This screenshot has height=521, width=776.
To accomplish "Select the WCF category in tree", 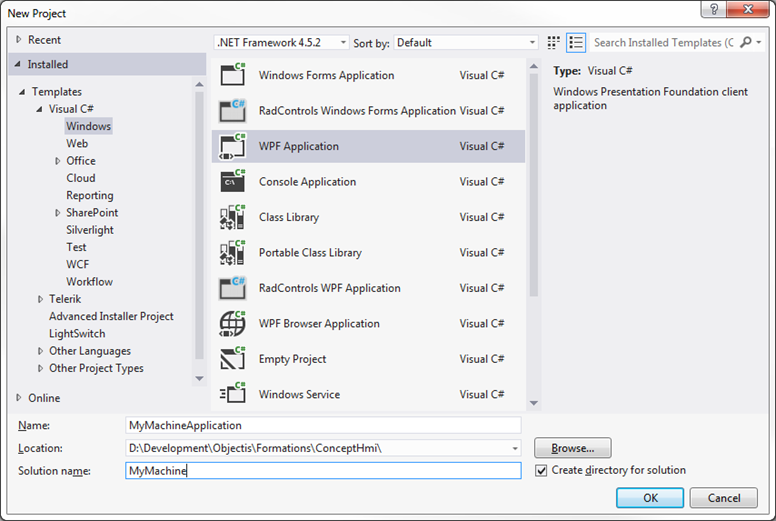I will pos(78,264).
